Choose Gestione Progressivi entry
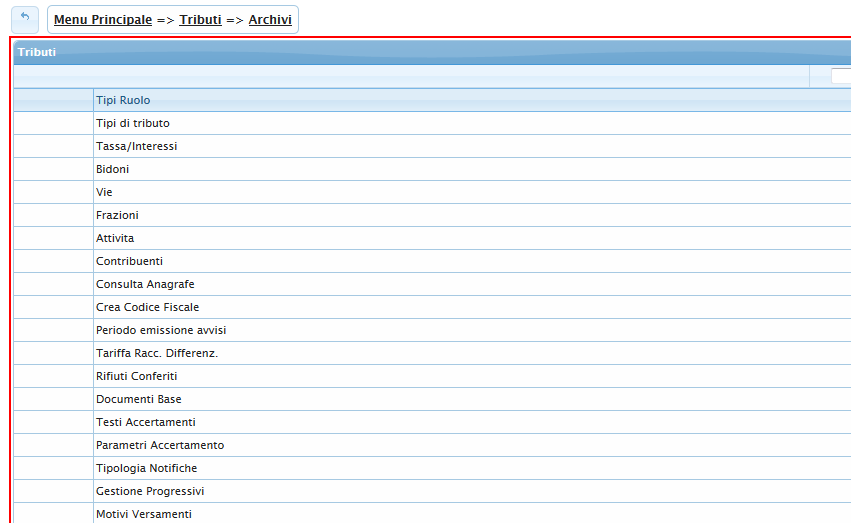This screenshot has width=851, height=523. 150,491
